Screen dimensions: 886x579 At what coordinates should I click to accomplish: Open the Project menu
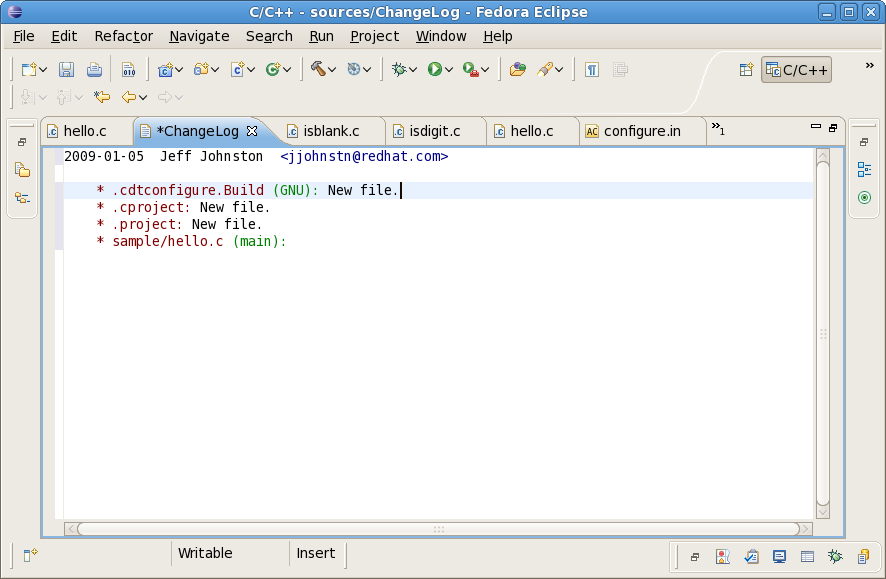click(x=375, y=36)
